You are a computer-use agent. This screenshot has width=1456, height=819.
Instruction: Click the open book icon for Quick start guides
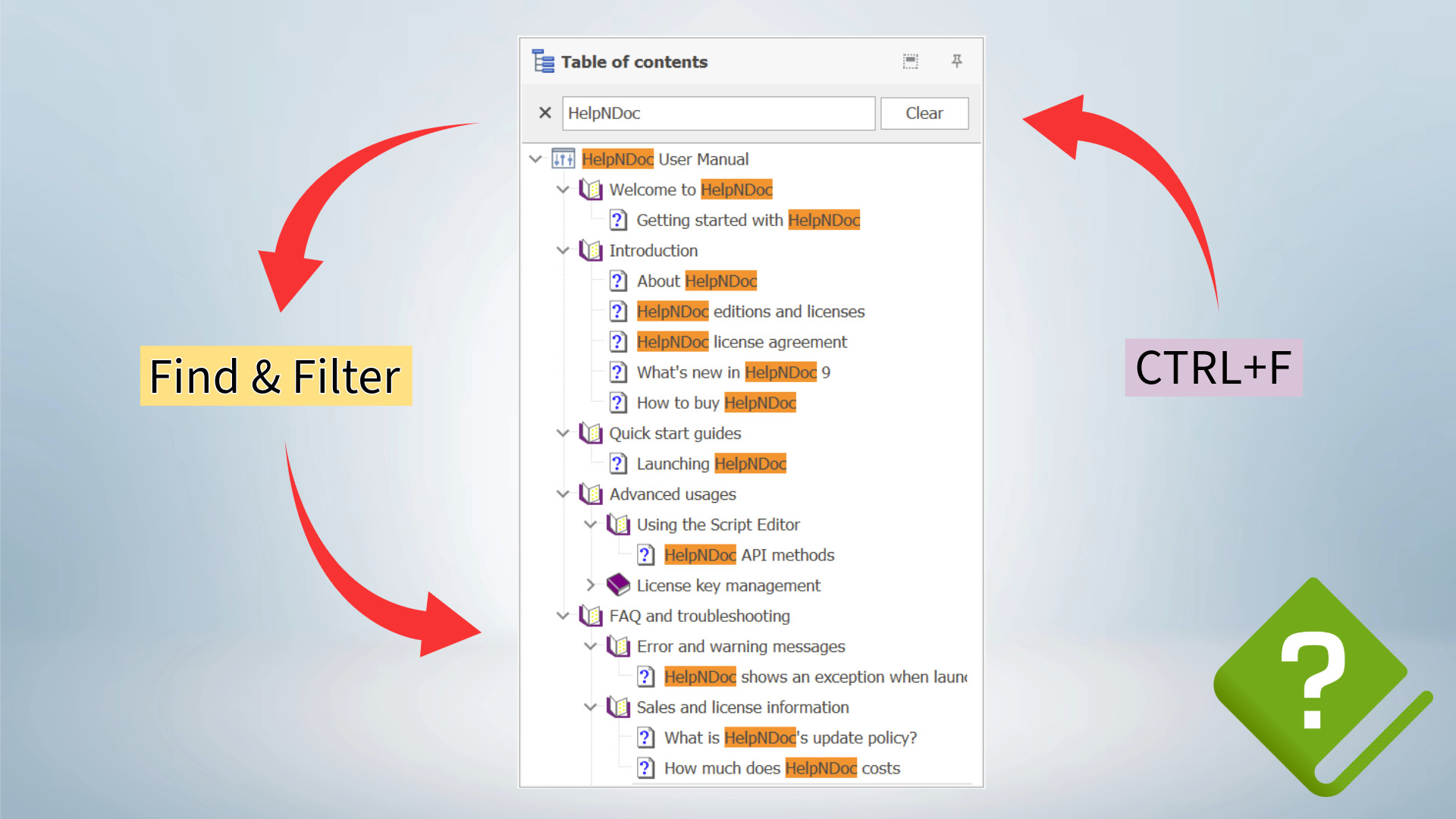[x=591, y=433]
